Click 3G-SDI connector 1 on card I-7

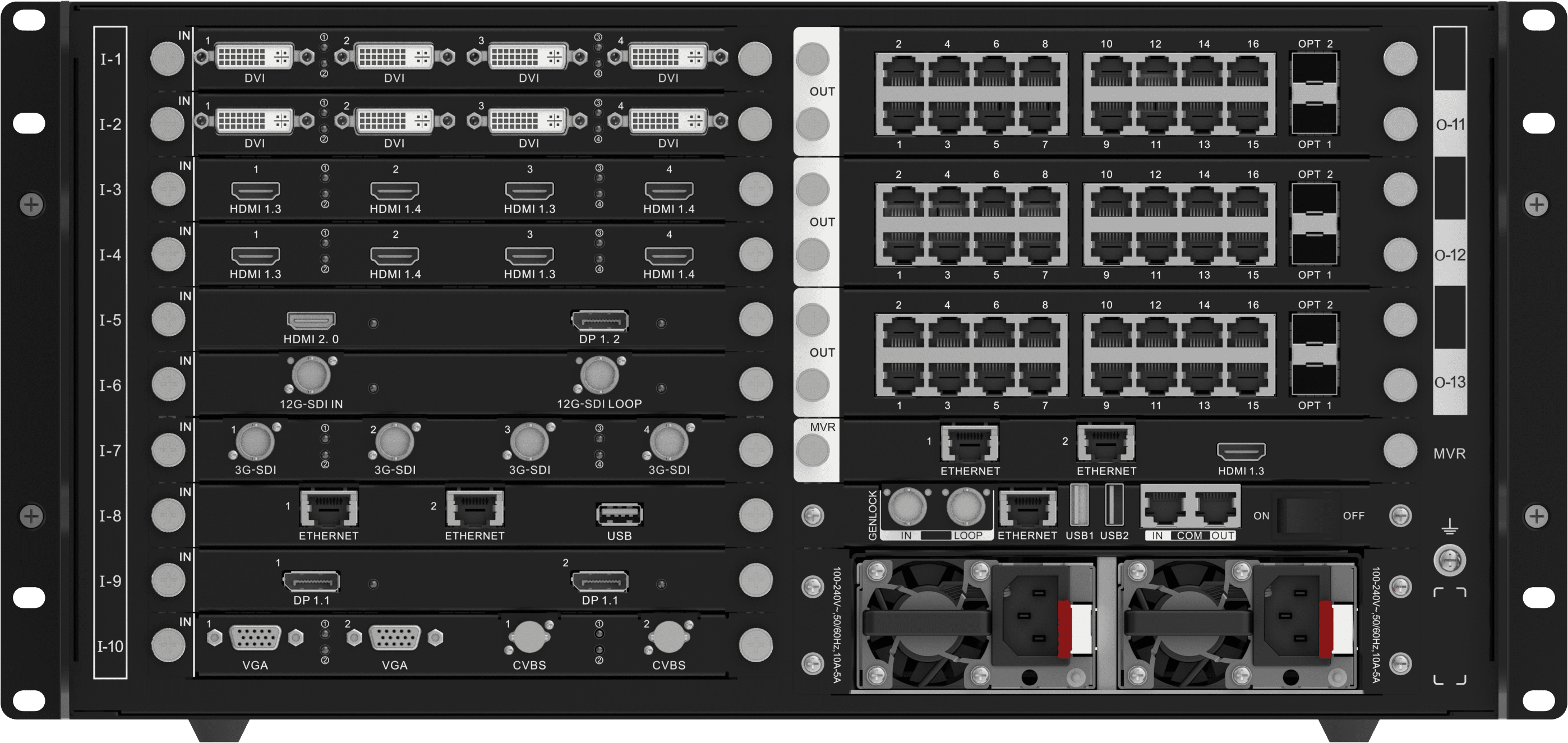tap(255, 441)
